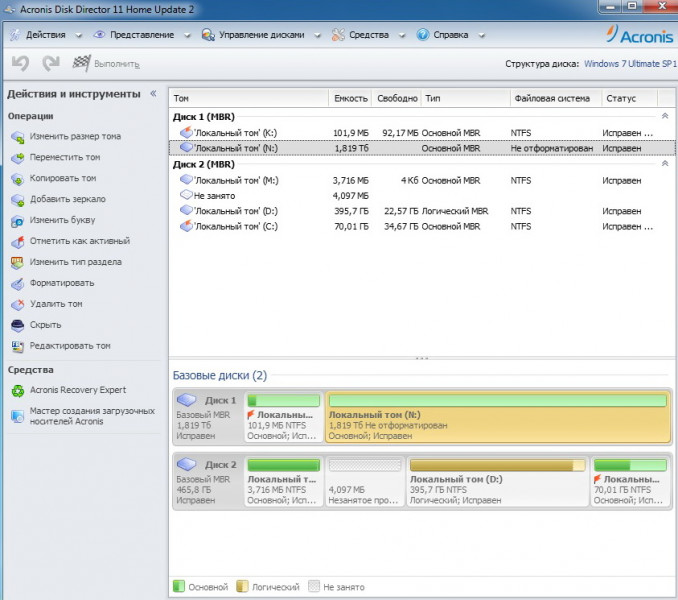The height and width of the screenshot is (600, 678).
Task: Select the Move volume icon
Action: (x=17, y=157)
